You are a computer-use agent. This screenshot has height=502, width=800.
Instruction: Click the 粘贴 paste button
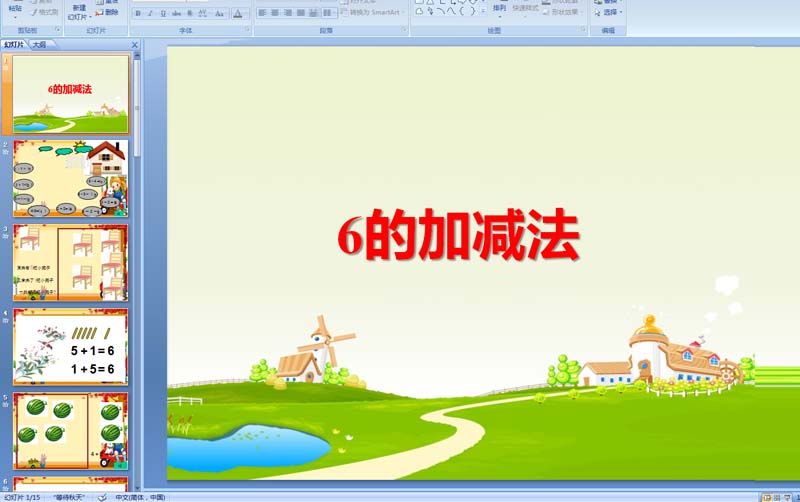tap(15, 9)
